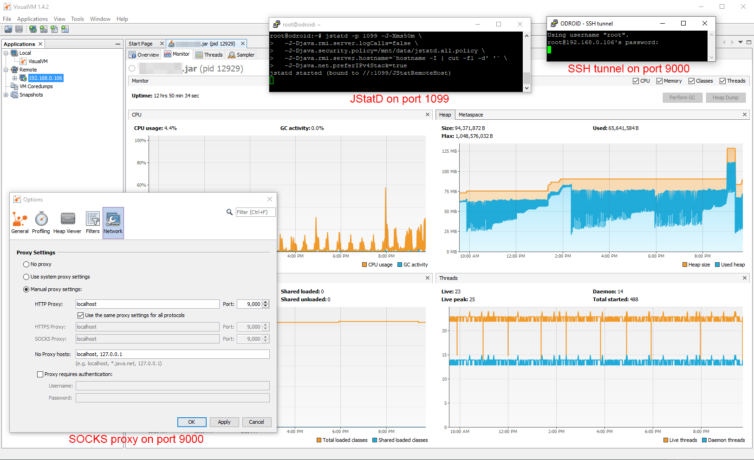Click the No Proxy hosts input field
Image resolution: width=754 pixels, height=460 pixels.
coord(172,354)
